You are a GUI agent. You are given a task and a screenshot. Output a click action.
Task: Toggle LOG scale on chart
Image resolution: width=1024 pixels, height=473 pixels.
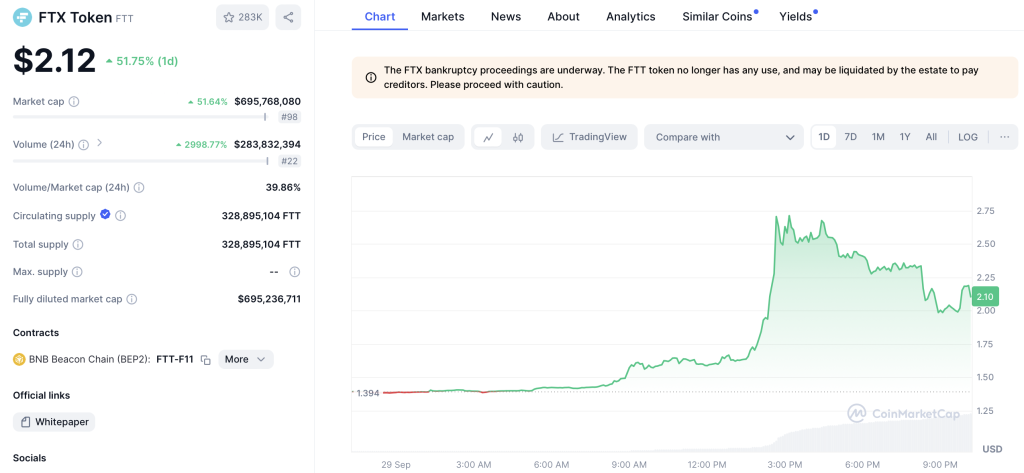pyautogui.click(x=968, y=137)
